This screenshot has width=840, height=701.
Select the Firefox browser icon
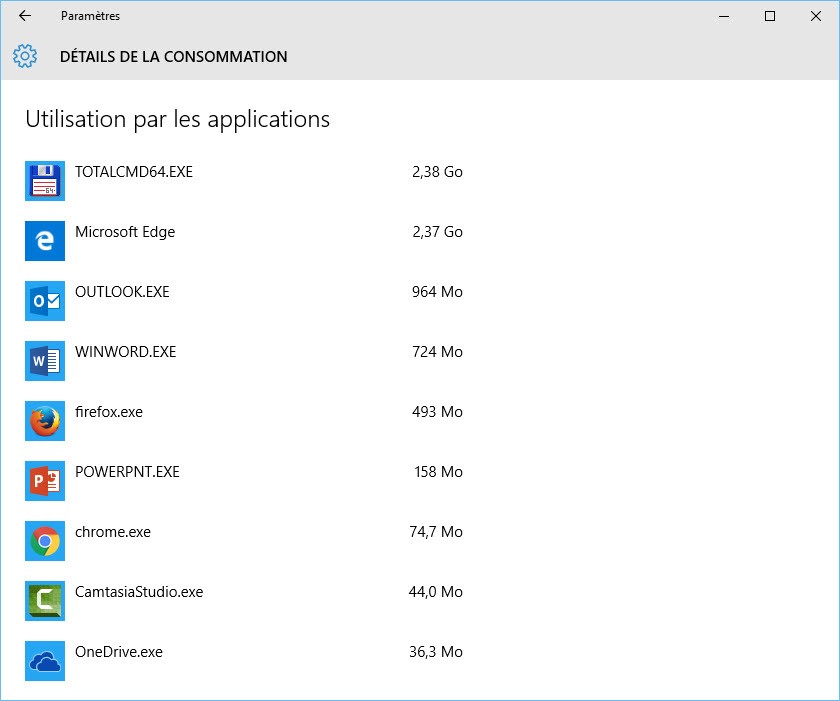pos(44,421)
